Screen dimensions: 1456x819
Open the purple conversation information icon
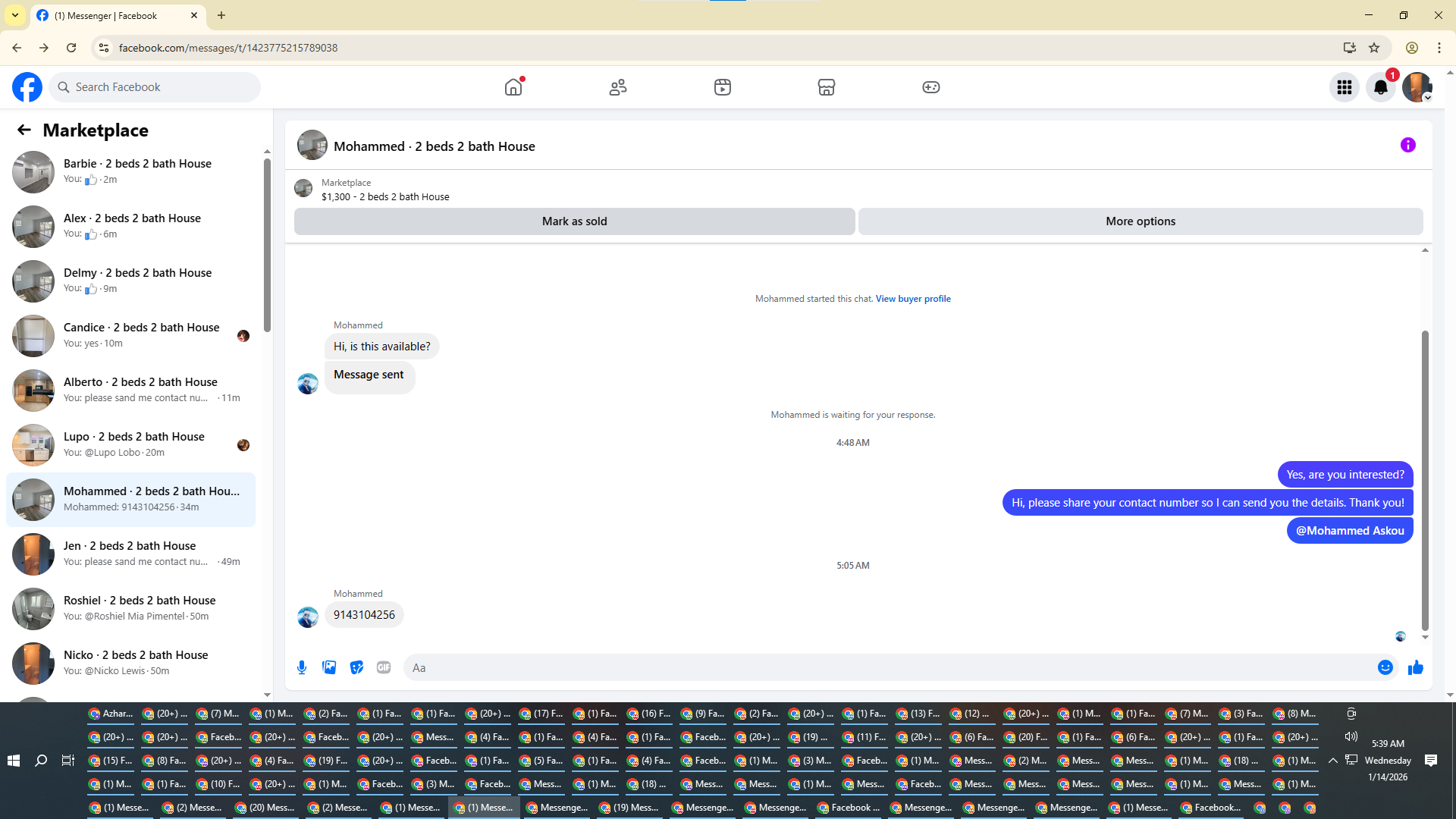[1407, 145]
